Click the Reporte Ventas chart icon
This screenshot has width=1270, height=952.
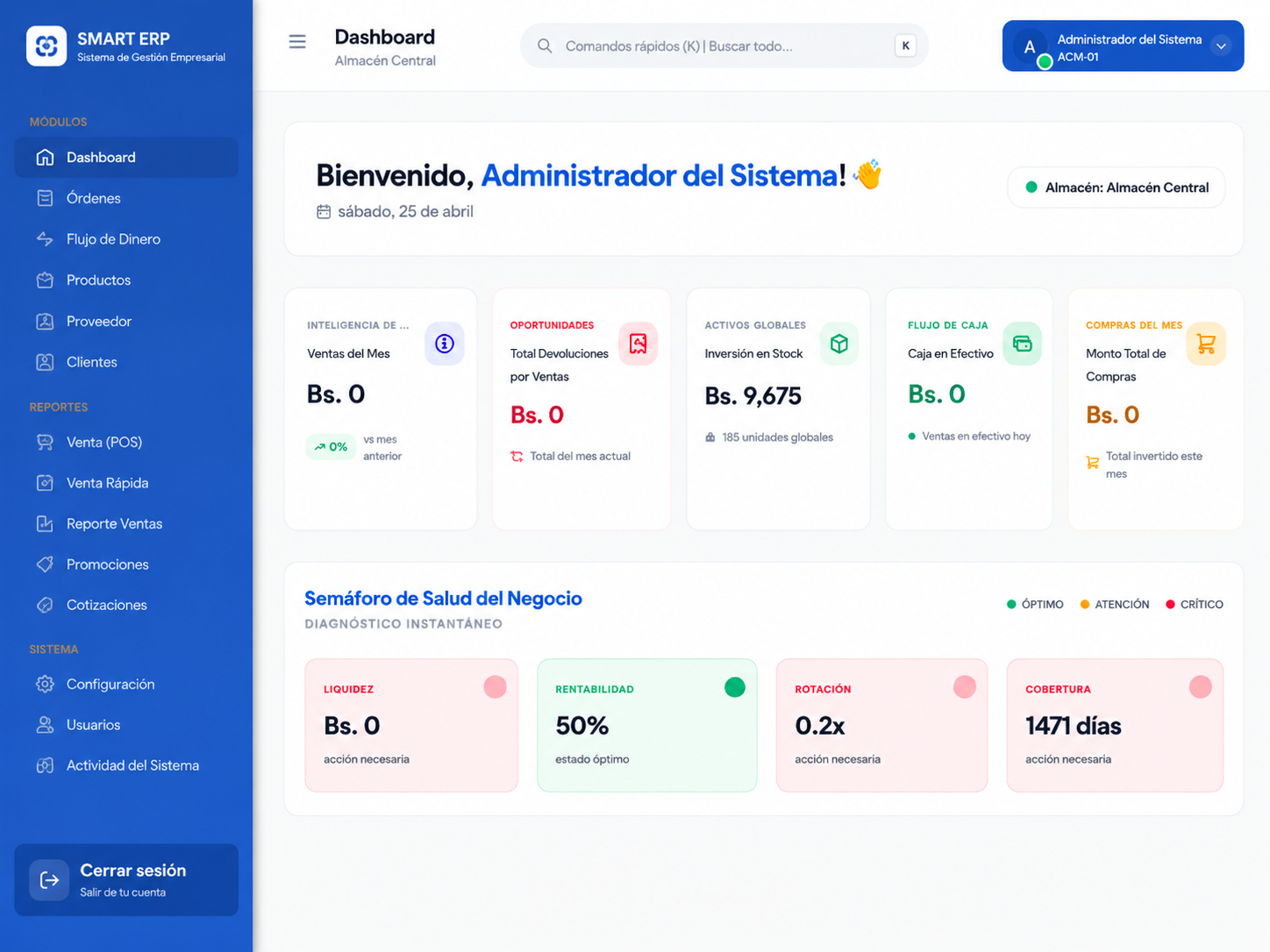pos(45,523)
